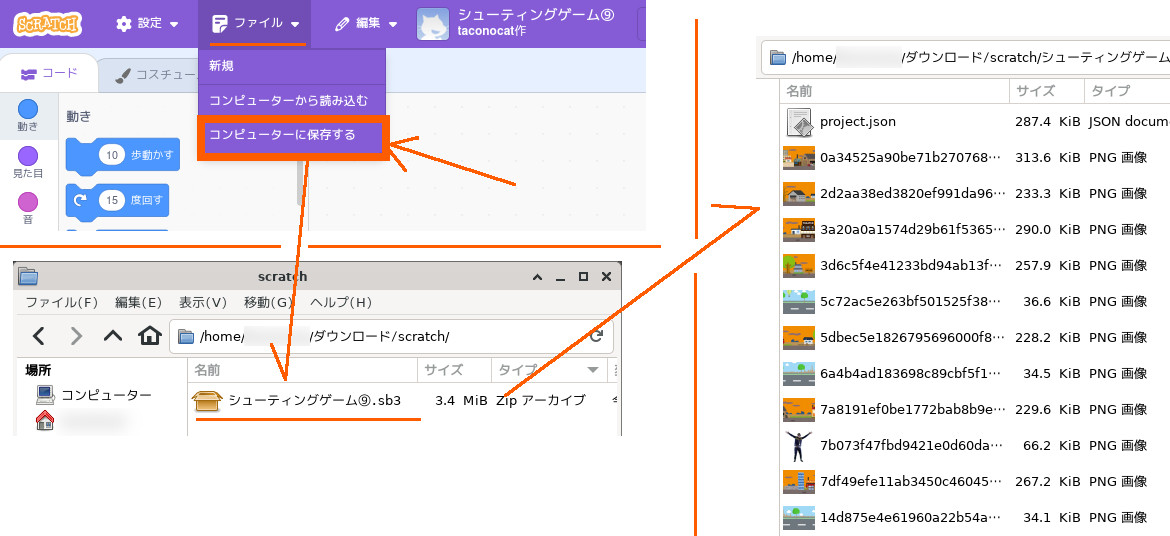This screenshot has height=536, width=1170.
Task: Select the 3d6c5f4e41233bd94ab13f PNG file
Action: [x=975, y=266]
